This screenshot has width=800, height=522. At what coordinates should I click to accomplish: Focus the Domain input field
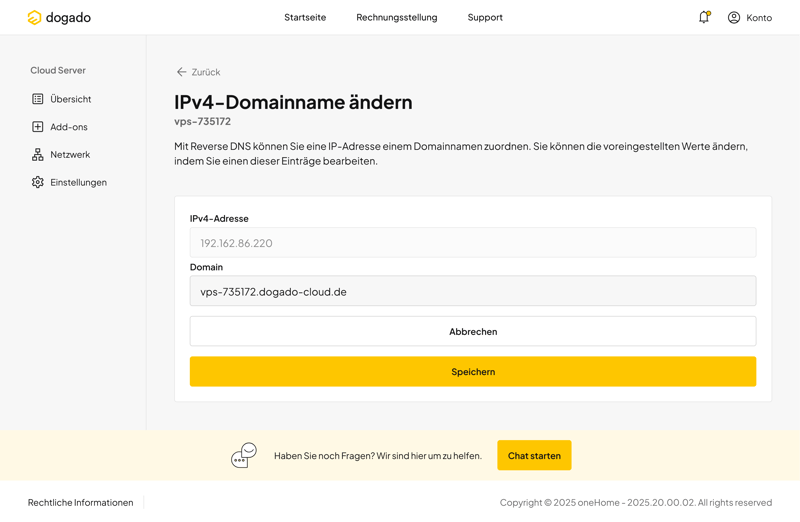pos(473,291)
